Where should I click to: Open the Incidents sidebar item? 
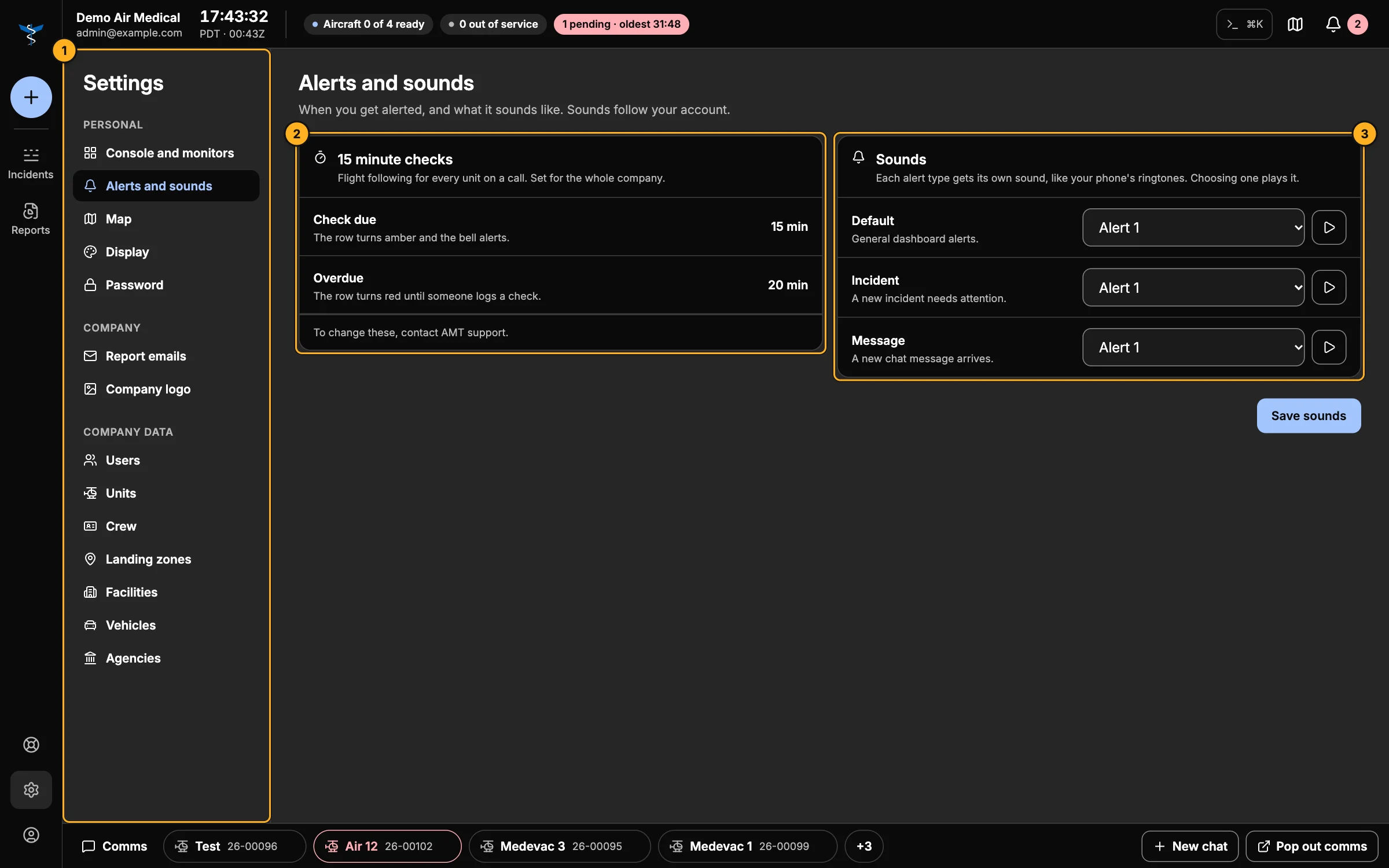[x=31, y=164]
